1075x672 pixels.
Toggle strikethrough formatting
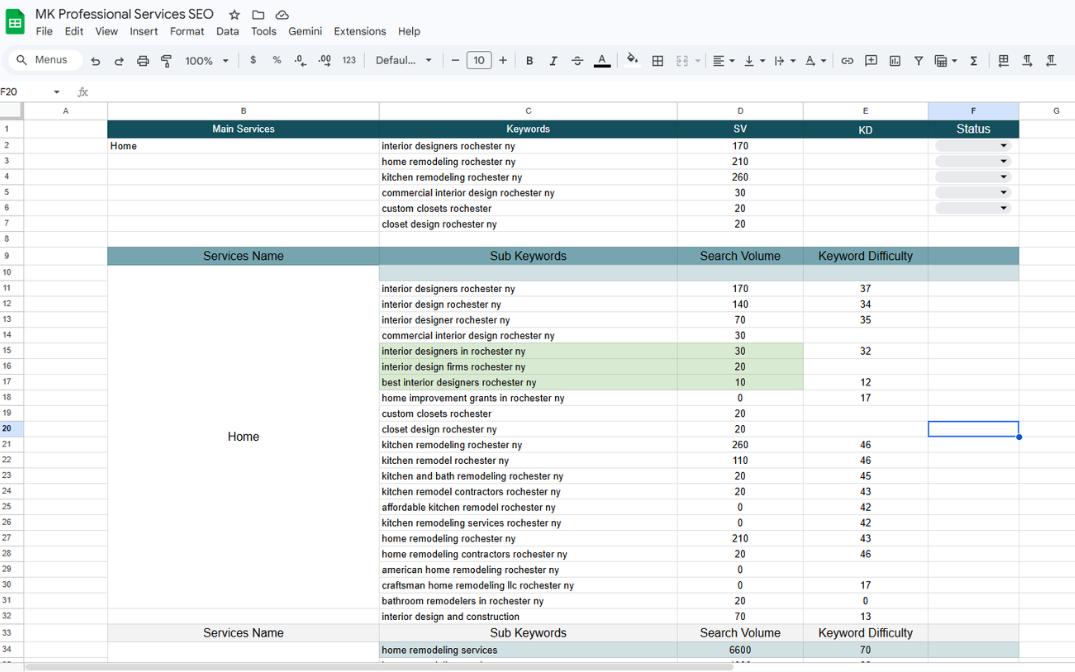577,61
